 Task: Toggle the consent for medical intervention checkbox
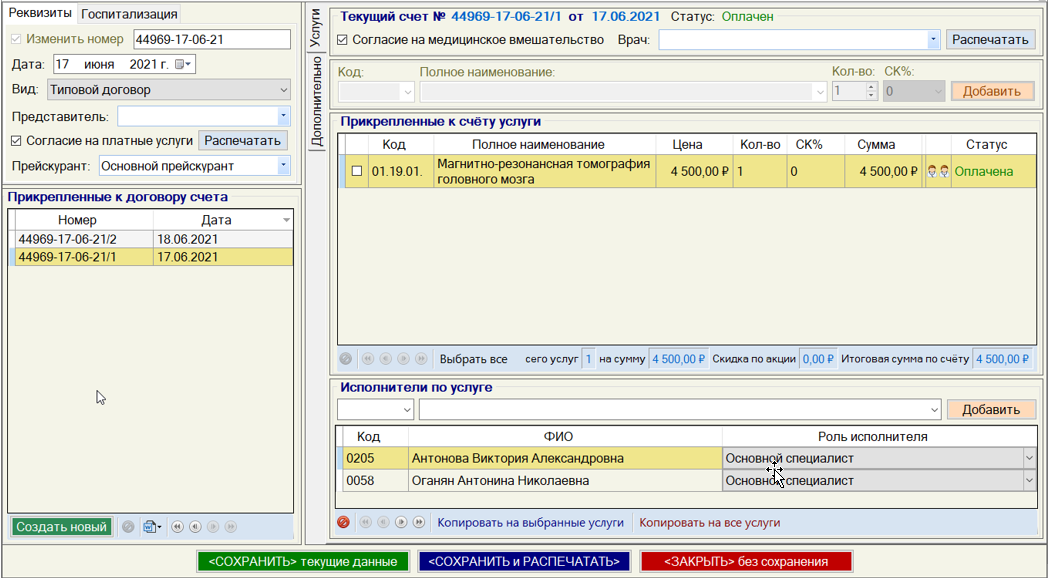point(343,40)
